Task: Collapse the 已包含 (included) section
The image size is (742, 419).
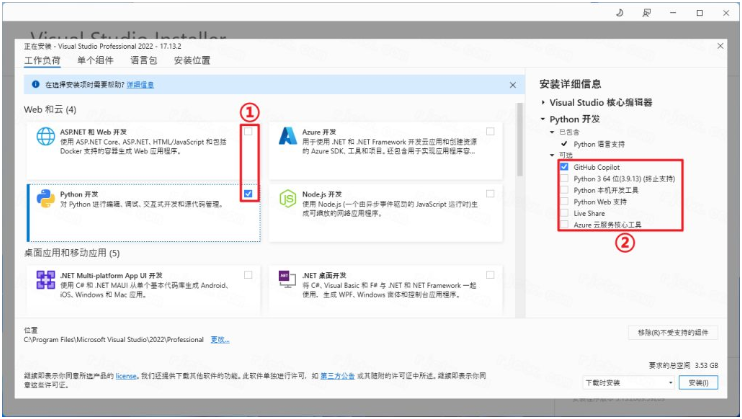Action: click(552, 132)
